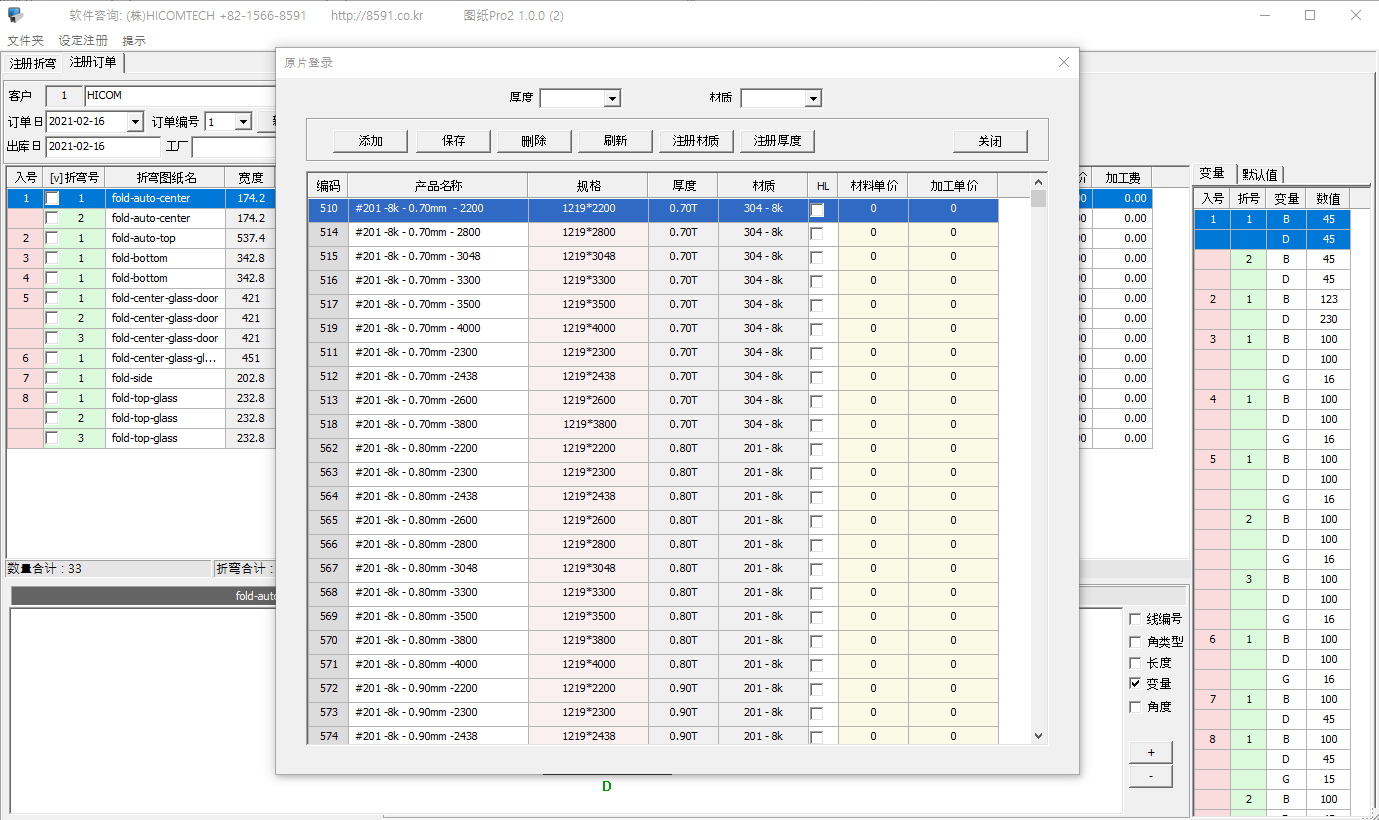Close the 原片登录 dialog with X

pyautogui.click(x=1063, y=62)
